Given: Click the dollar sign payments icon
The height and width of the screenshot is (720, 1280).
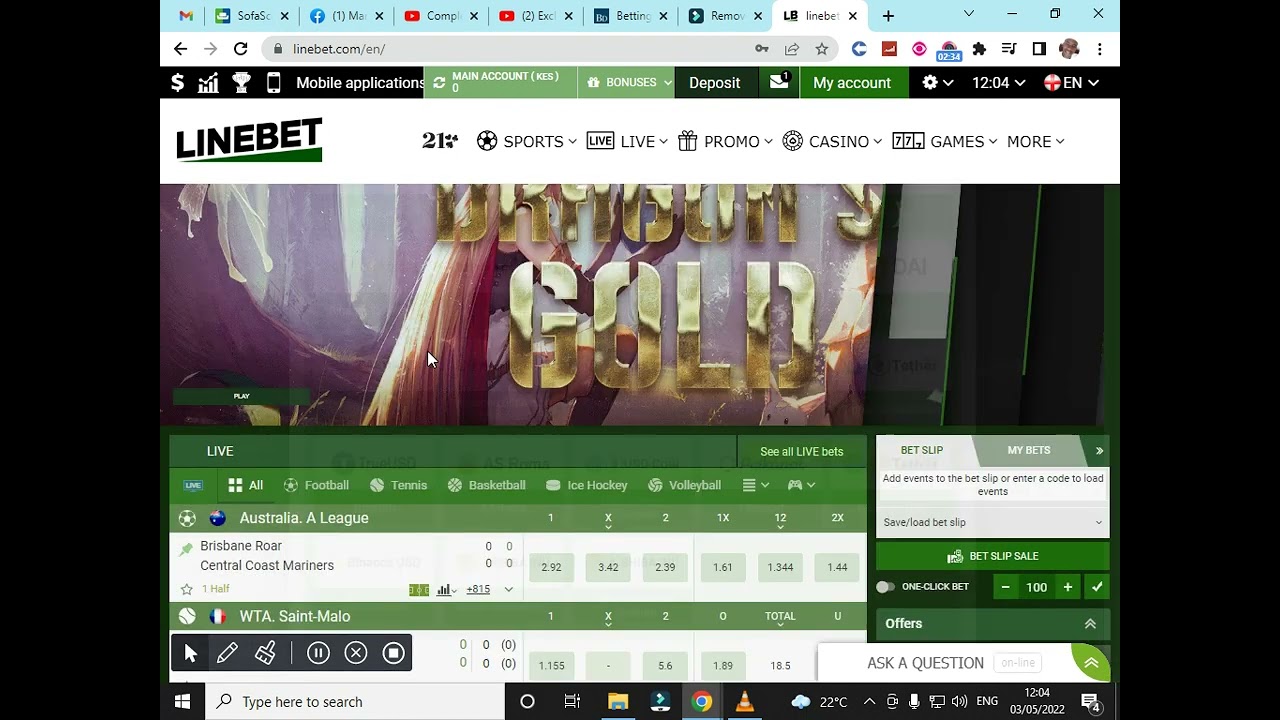Looking at the screenshot, I should pos(177,83).
